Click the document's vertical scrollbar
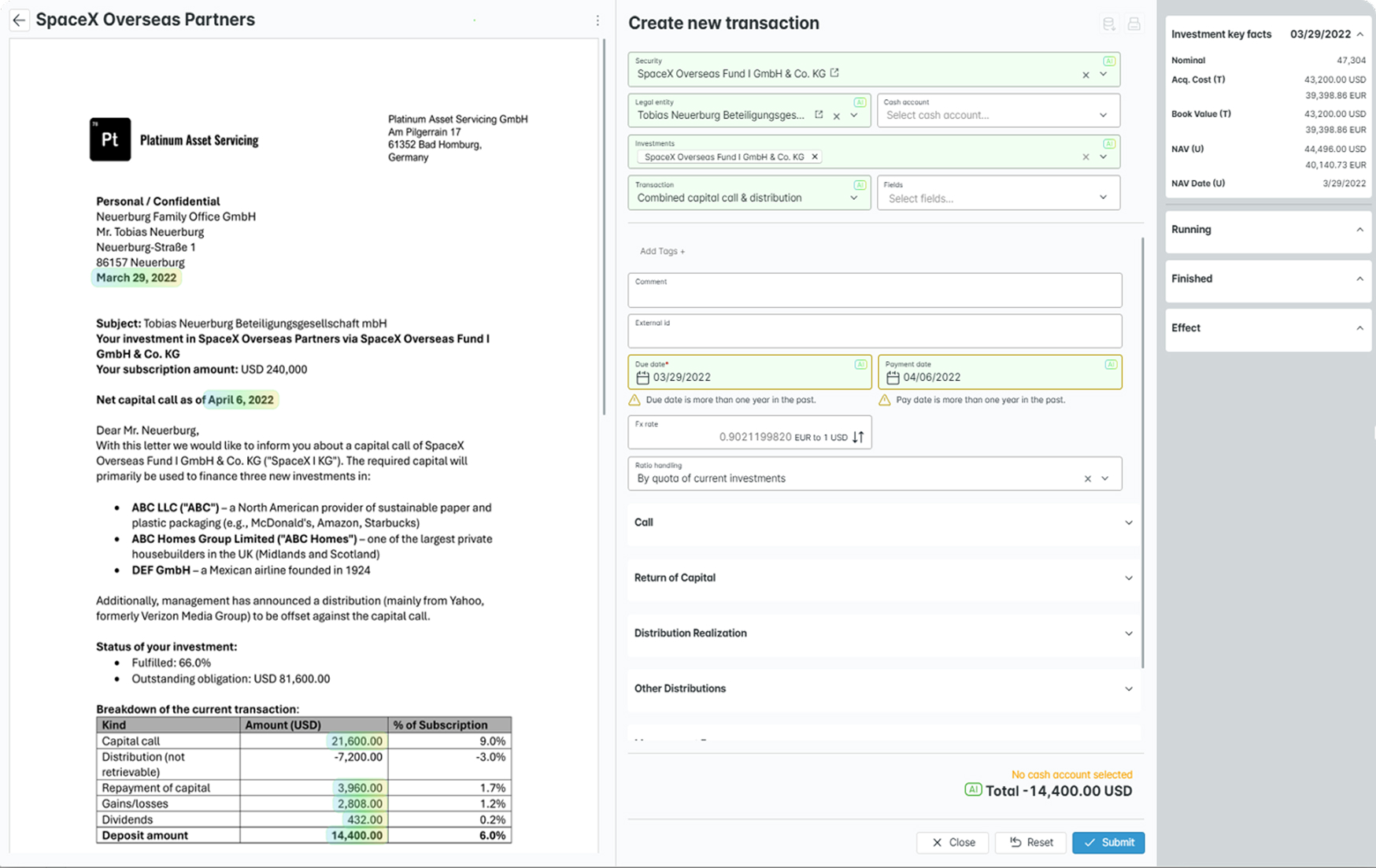1376x868 pixels. [x=604, y=227]
